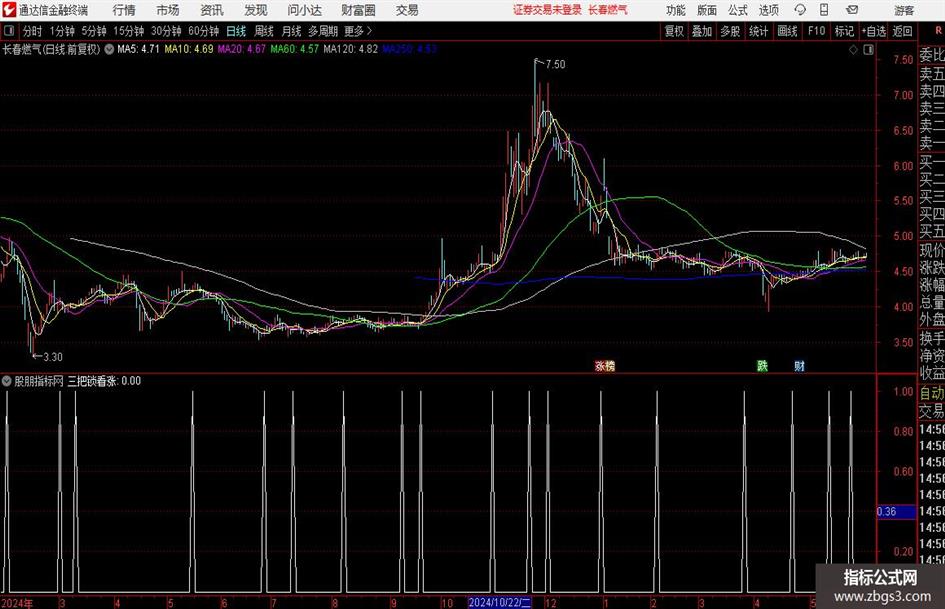The width and height of the screenshot is (945, 609).
Task: Click the 返回 back button
Action: pos(902,31)
